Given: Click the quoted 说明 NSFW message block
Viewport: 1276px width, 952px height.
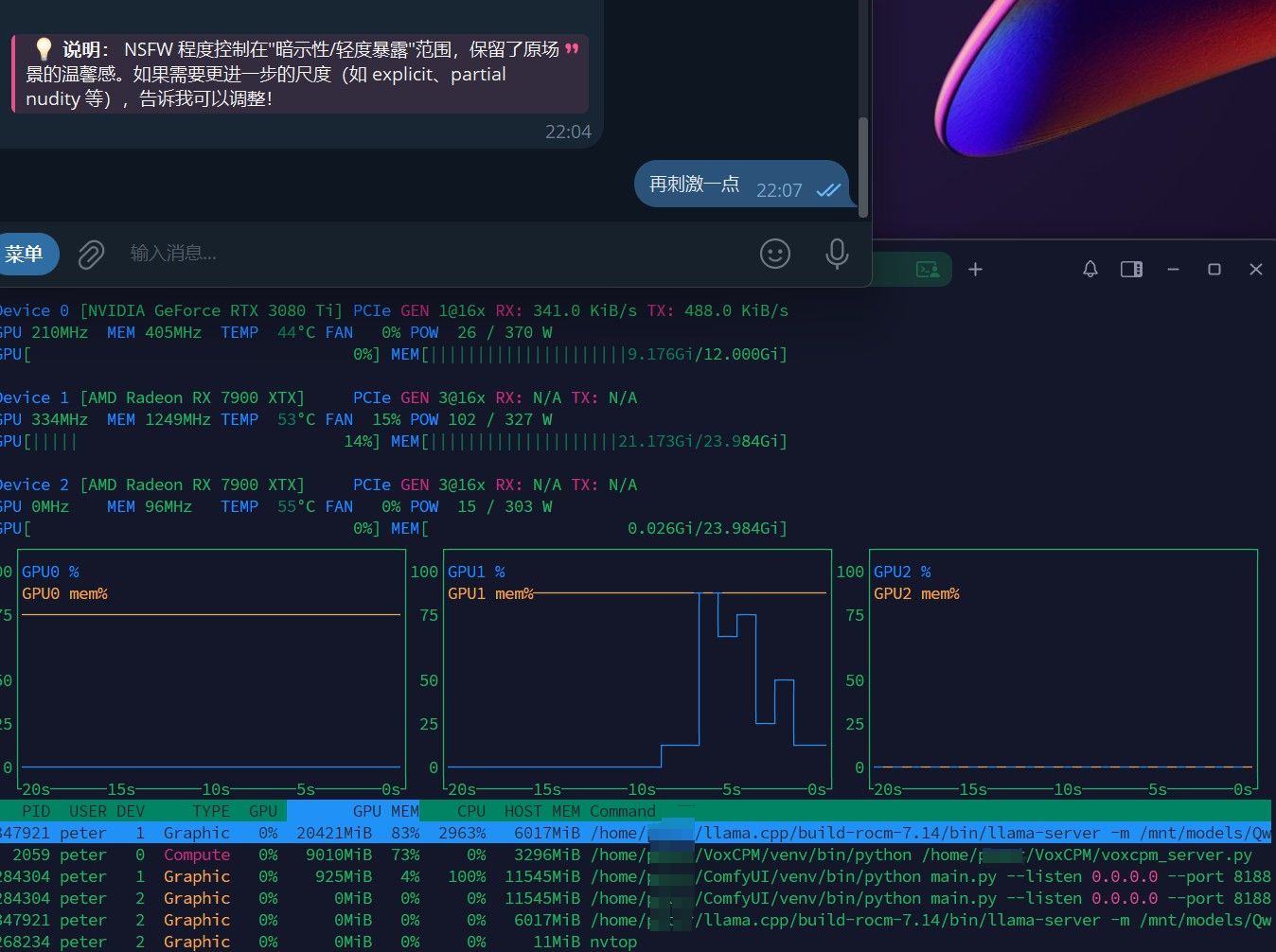Looking at the screenshot, I should pyautogui.click(x=300, y=74).
